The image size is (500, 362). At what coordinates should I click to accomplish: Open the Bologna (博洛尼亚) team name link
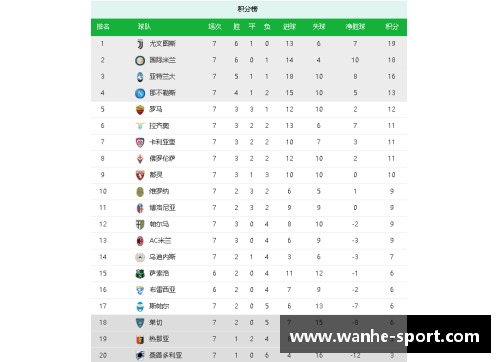(x=162, y=208)
